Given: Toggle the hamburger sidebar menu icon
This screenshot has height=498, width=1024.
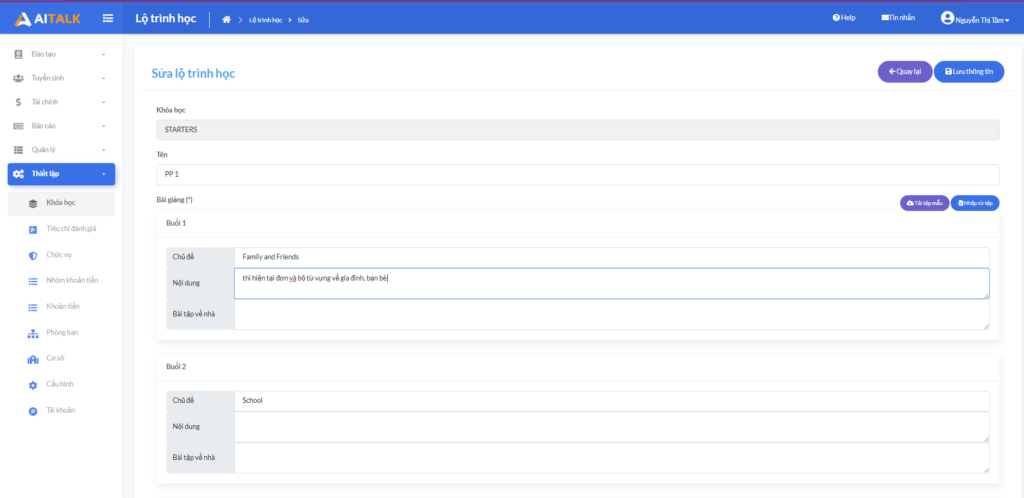Looking at the screenshot, I should tap(108, 18).
